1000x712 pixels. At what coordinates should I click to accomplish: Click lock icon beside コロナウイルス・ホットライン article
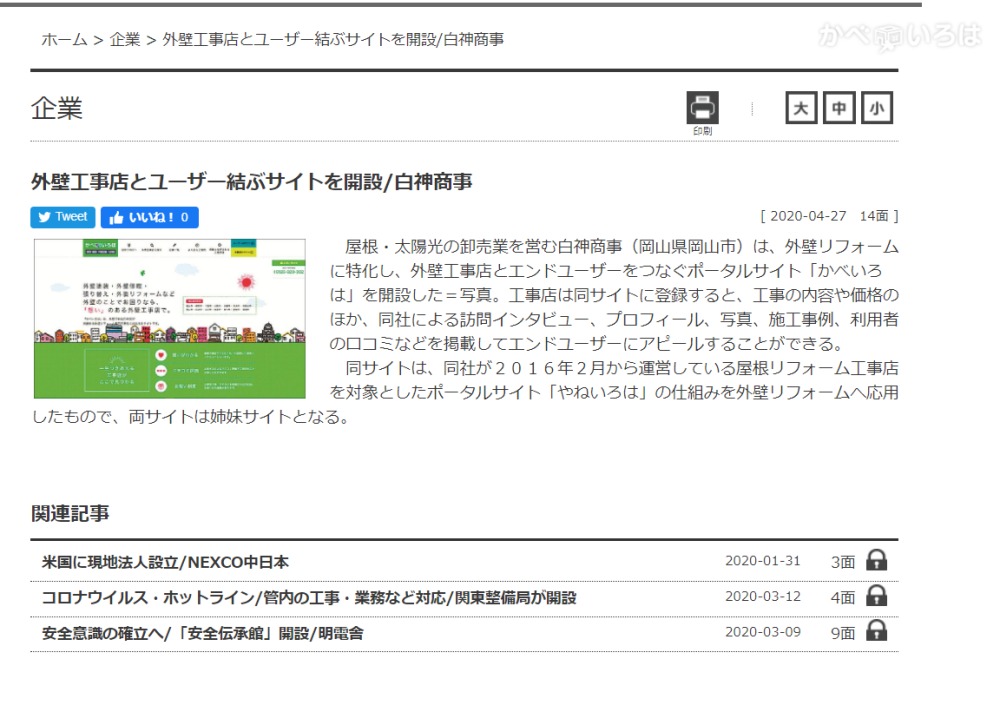(x=877, y=596)
